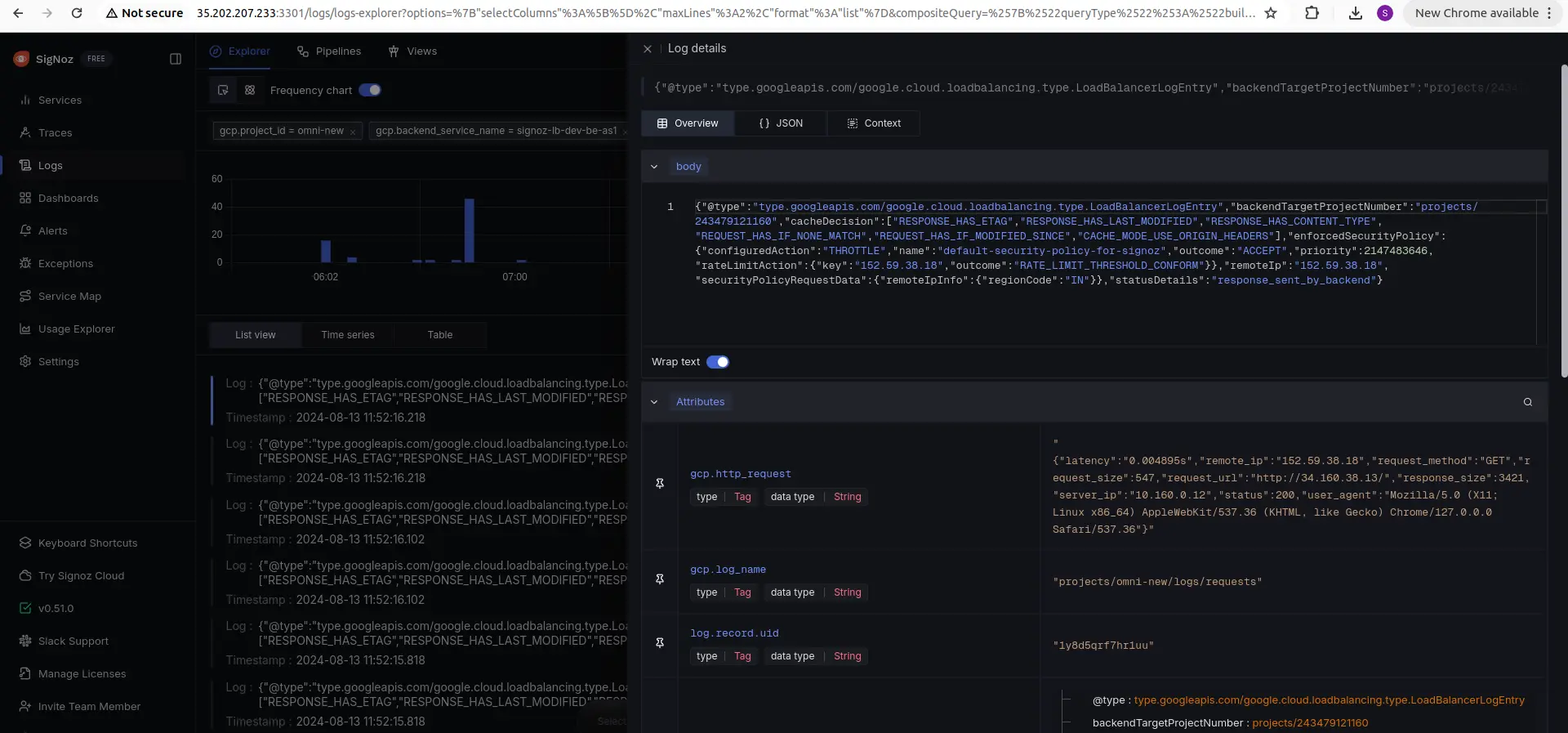The height and width of the screenshot is (733, 1568).
Task: Pin the gcp.log_name attribute
Action: click(x=660, y=579)
